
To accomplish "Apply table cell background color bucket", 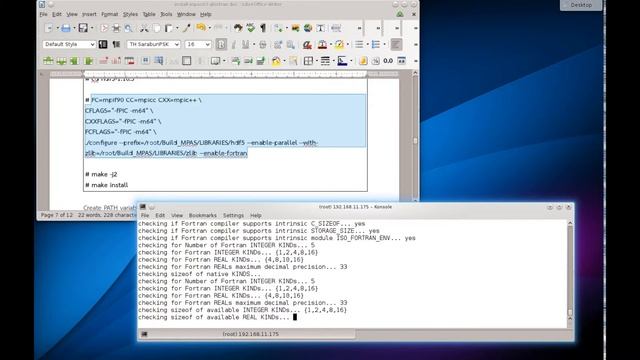I will 276,61.
